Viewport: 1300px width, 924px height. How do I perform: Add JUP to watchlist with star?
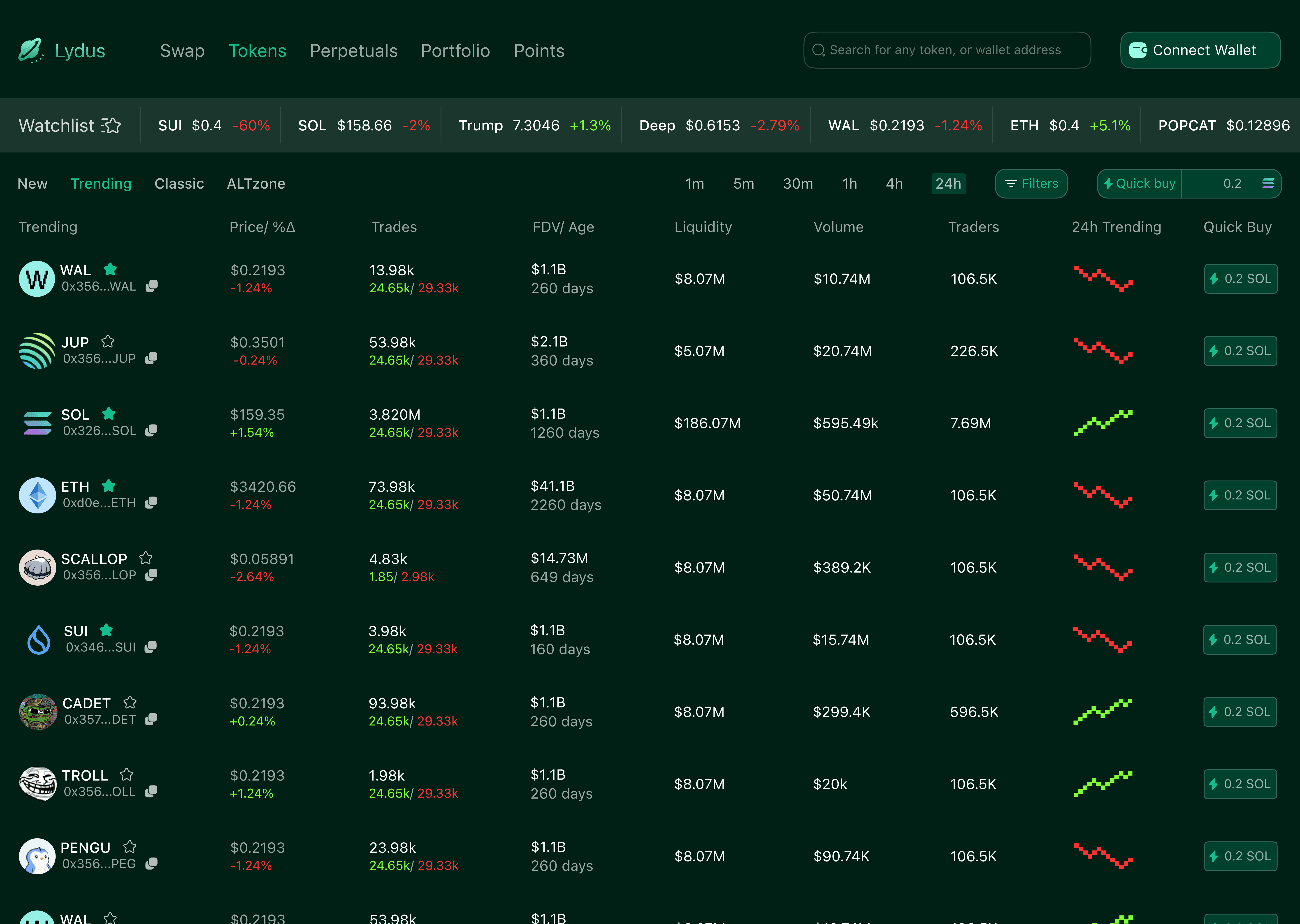(x=108, y=341)
